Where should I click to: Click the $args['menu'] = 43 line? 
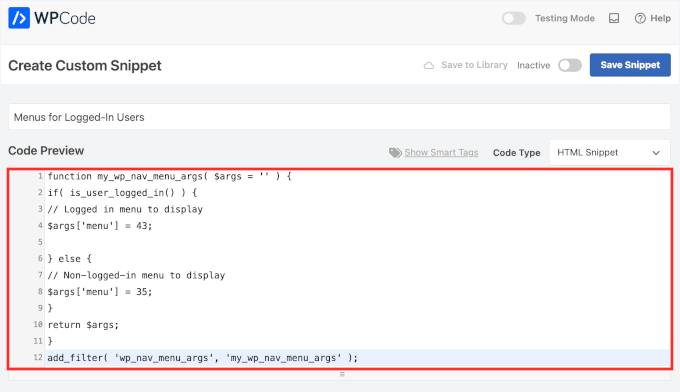click(x=100, y=226)
